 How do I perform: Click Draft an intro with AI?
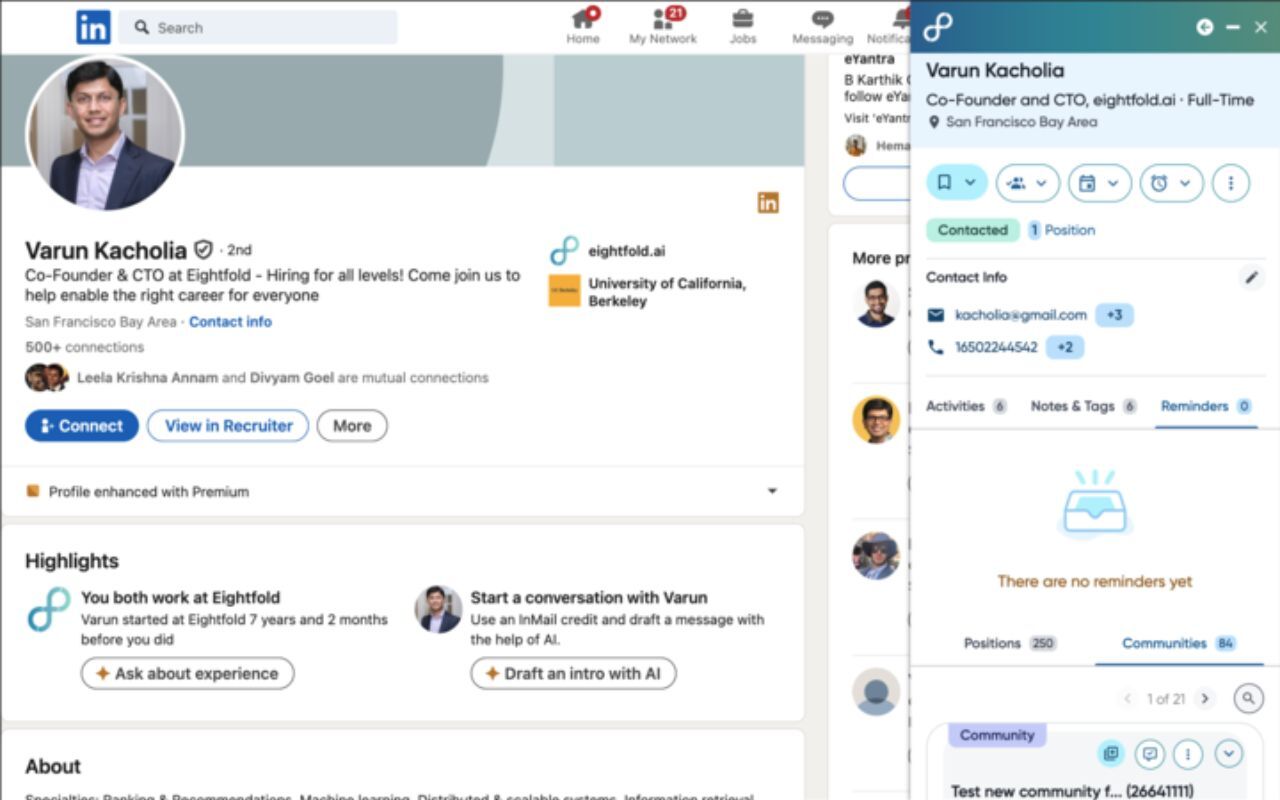coord(573,674)
